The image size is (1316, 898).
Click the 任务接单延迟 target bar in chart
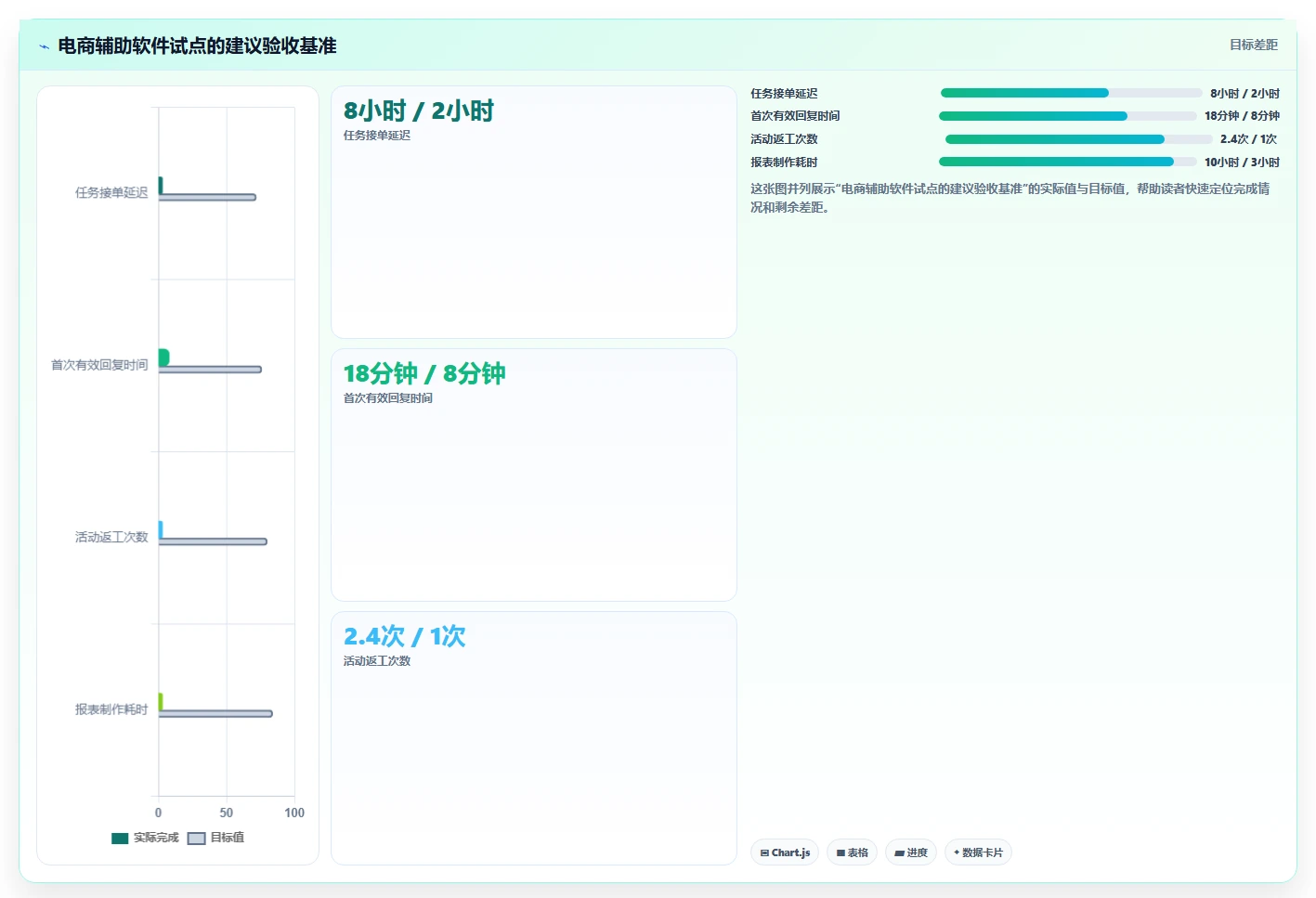pyautogui.click(x=207, y=197)
